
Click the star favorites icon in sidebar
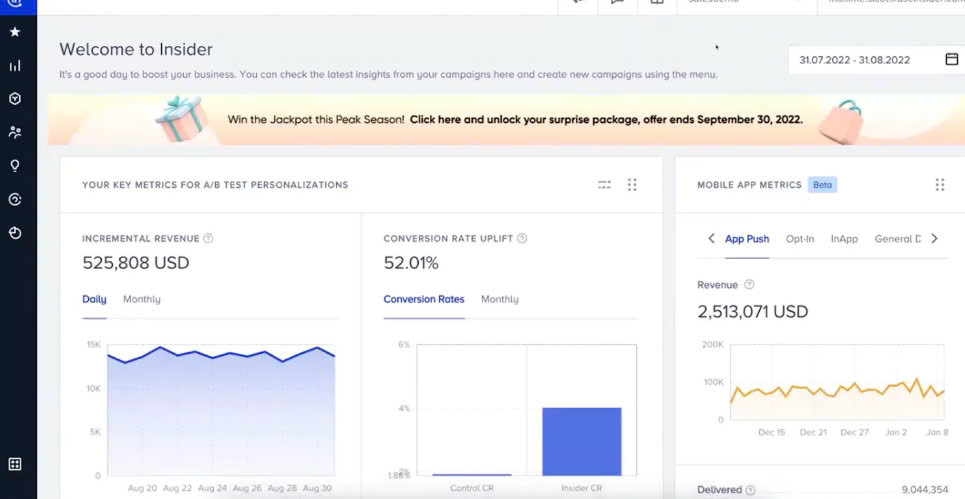pos(15,32)
